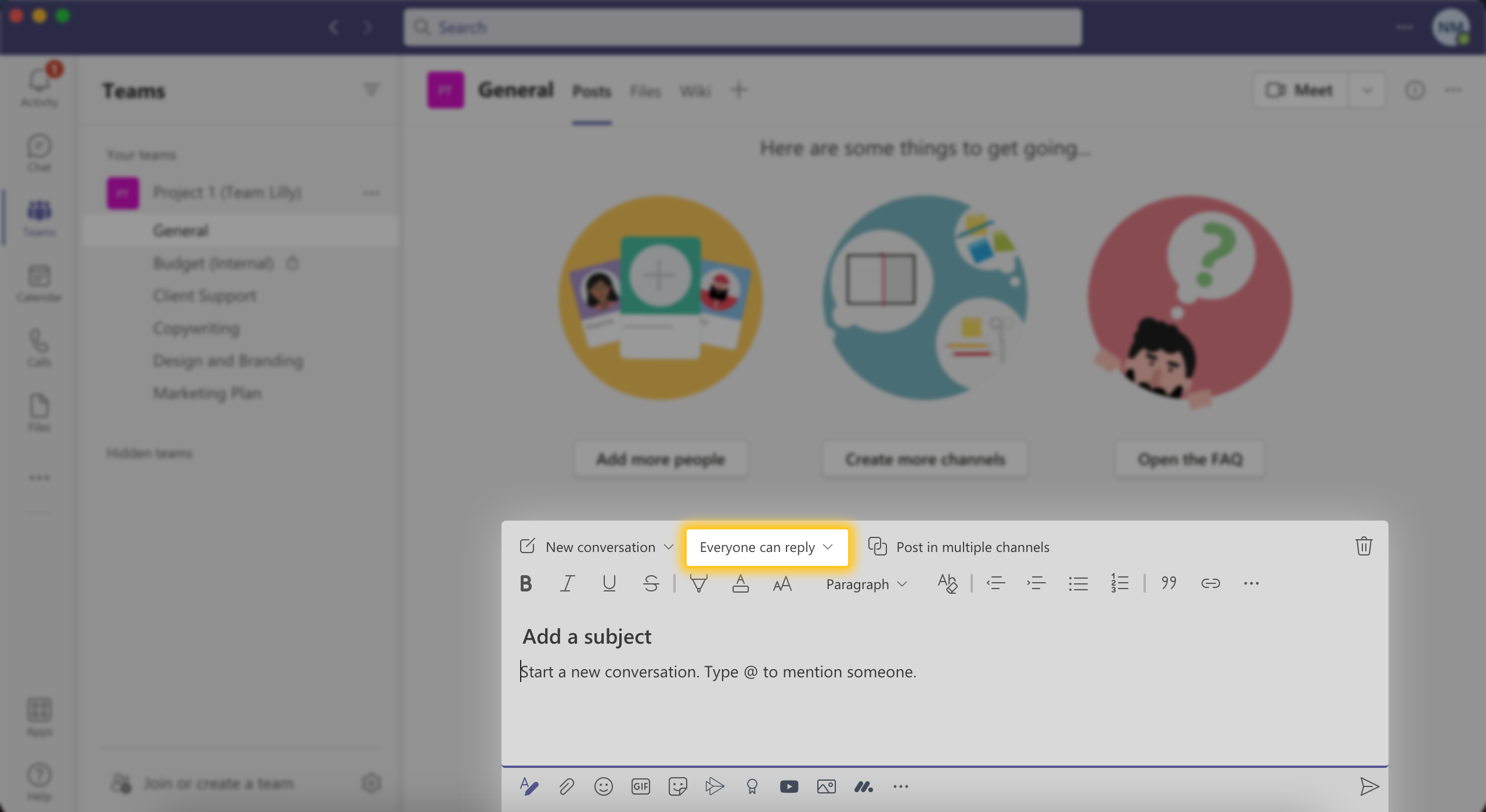Toggle Underline formatting in message composer
1486x812 pixels.
608,583
